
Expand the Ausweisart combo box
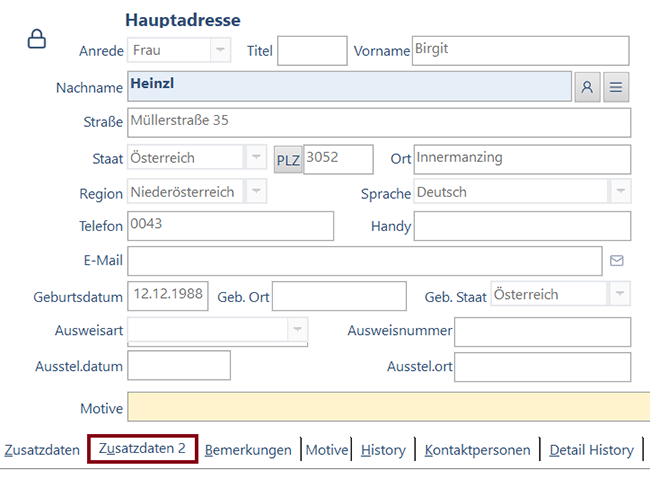pyautogui.click(x=297, y=330)
